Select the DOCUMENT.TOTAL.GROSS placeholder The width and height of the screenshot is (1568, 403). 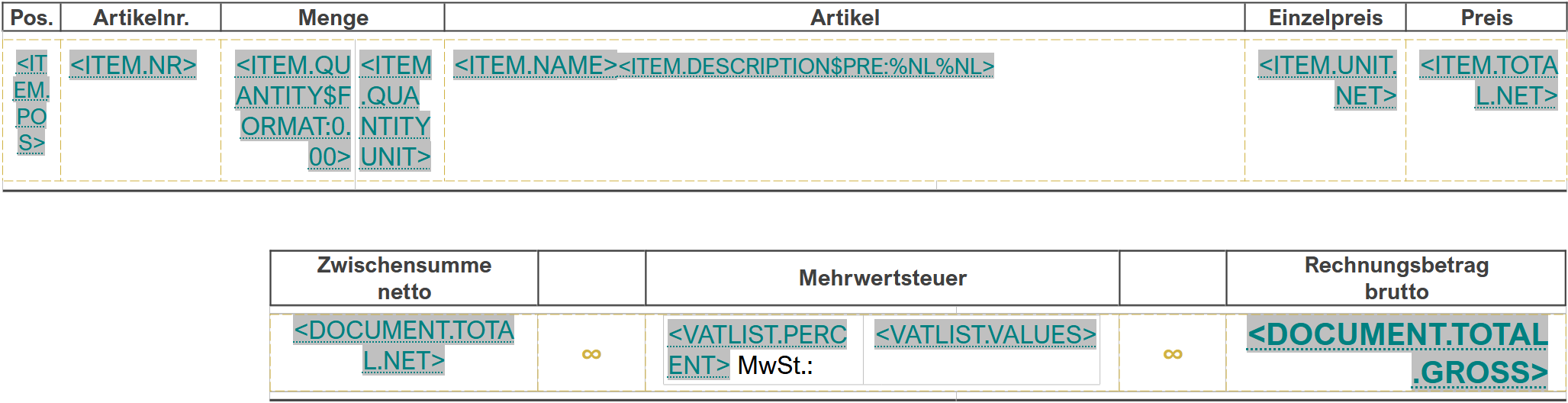(1397, 353)
